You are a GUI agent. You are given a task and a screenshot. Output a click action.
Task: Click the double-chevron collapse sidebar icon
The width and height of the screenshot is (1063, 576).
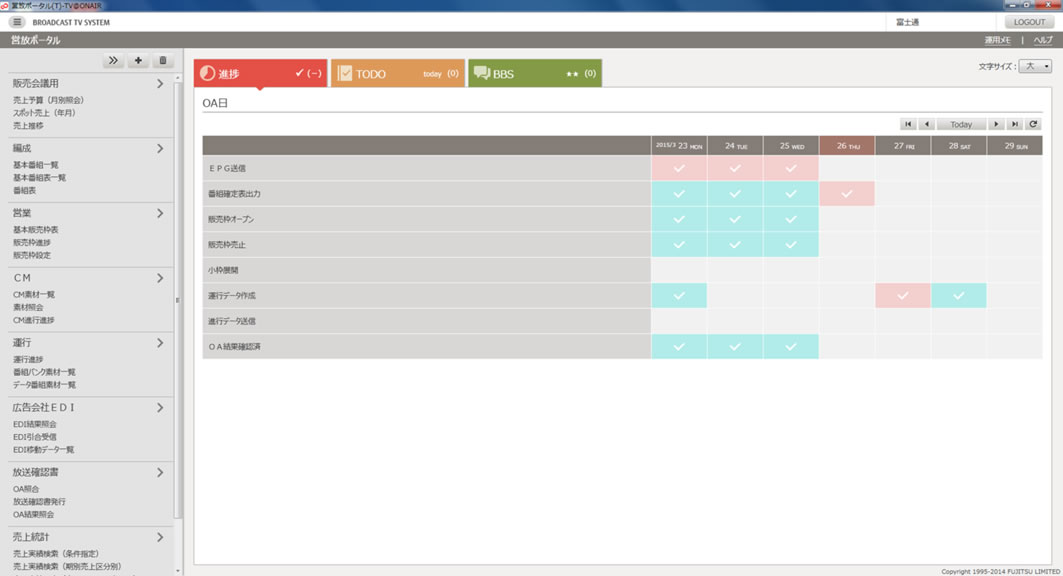click(x=113, y=61)
